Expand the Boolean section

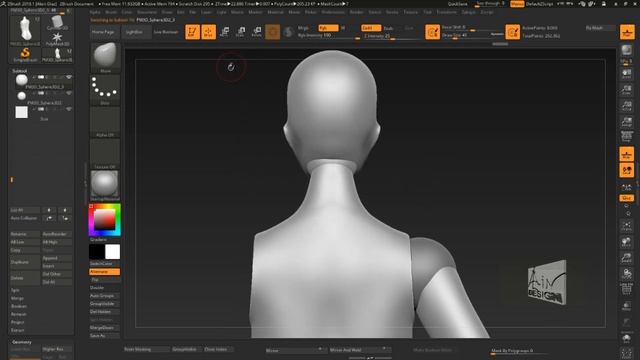19,306
